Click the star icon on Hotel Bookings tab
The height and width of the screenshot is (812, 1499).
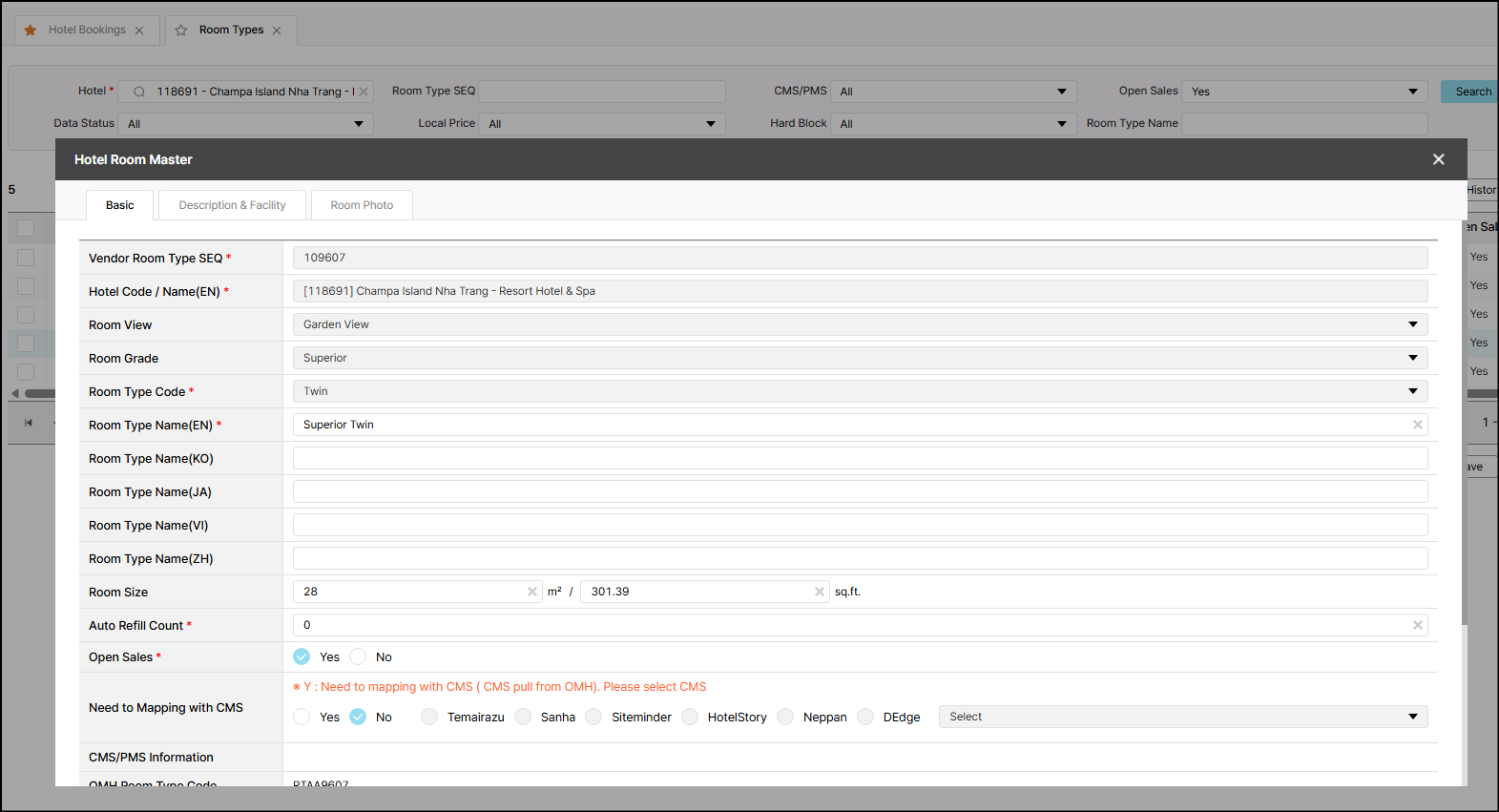[x=31, y=31]
